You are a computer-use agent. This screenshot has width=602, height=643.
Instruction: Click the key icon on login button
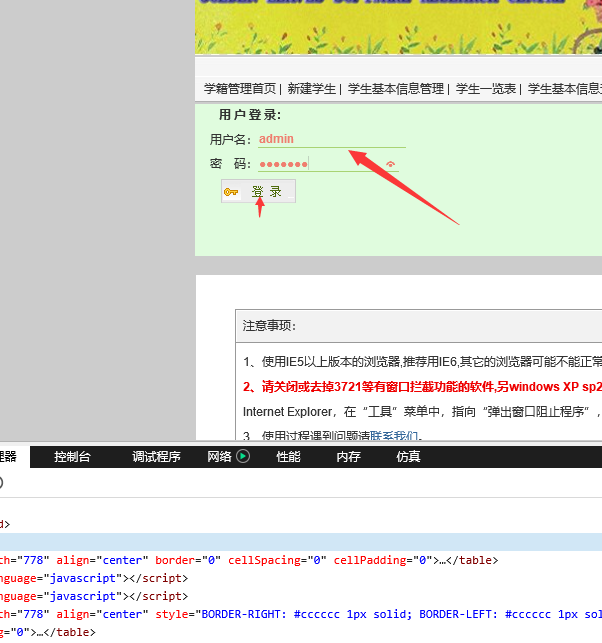pyautogui.click(x=231, y=192)
